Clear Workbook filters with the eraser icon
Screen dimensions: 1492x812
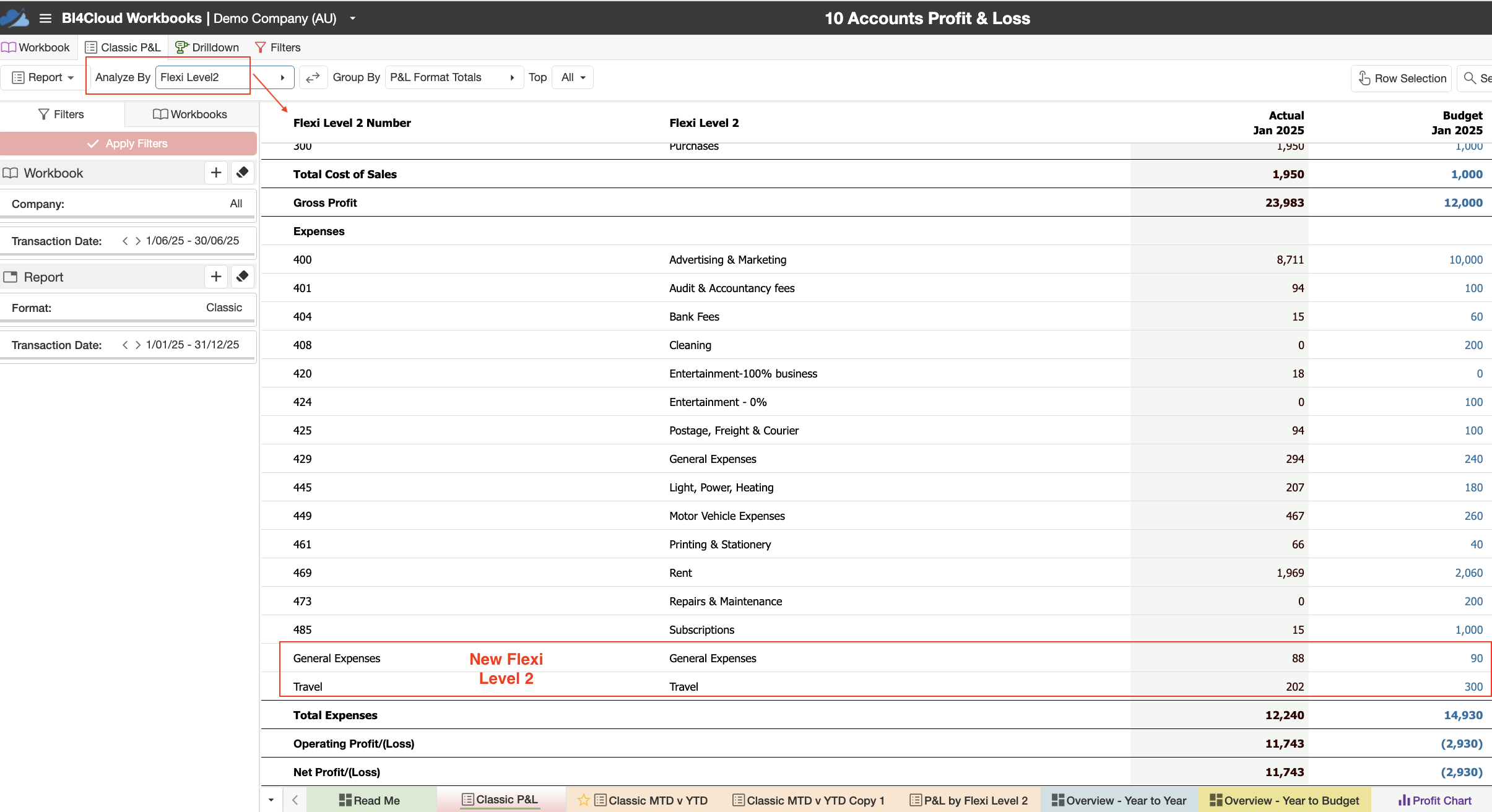click(x=243, y=173)
